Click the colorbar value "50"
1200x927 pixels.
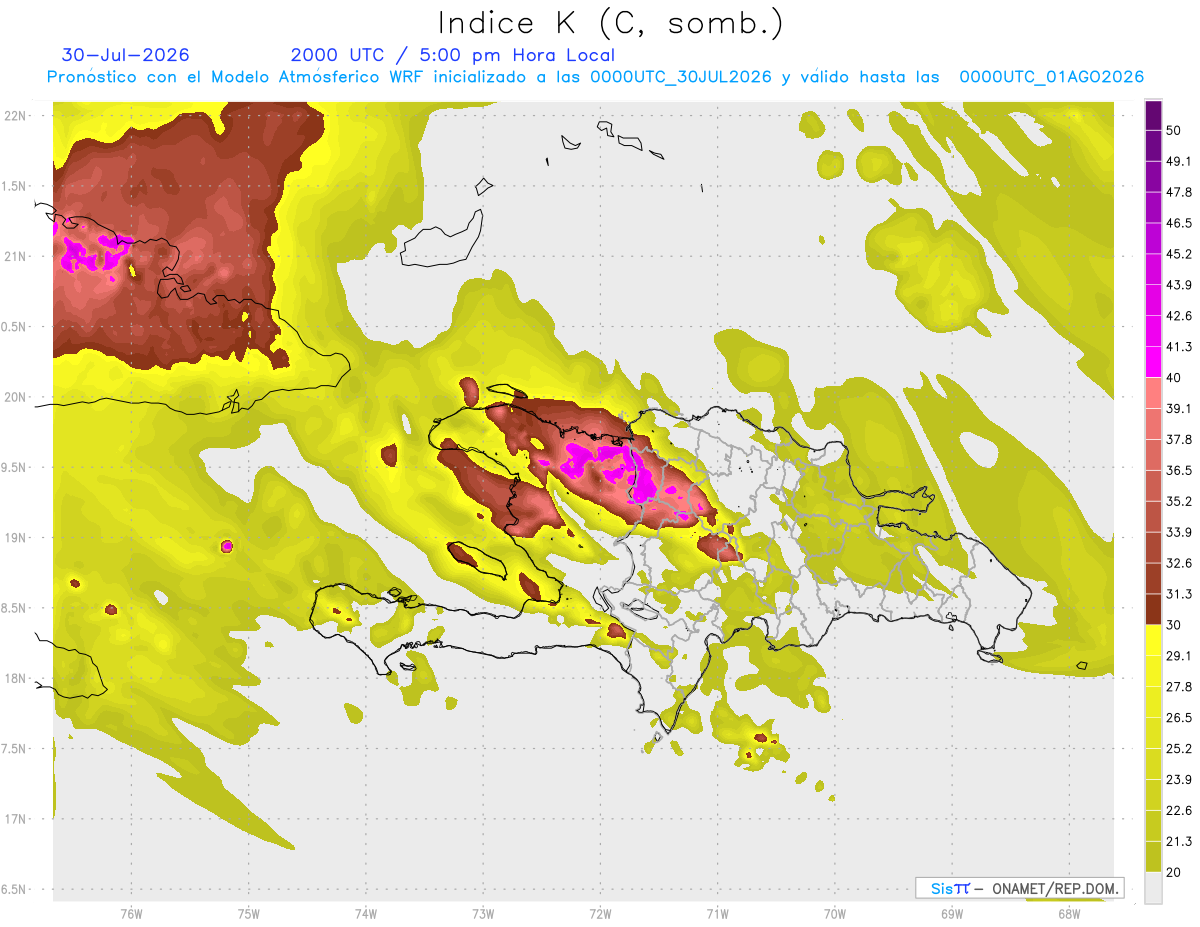[1174, 130]
